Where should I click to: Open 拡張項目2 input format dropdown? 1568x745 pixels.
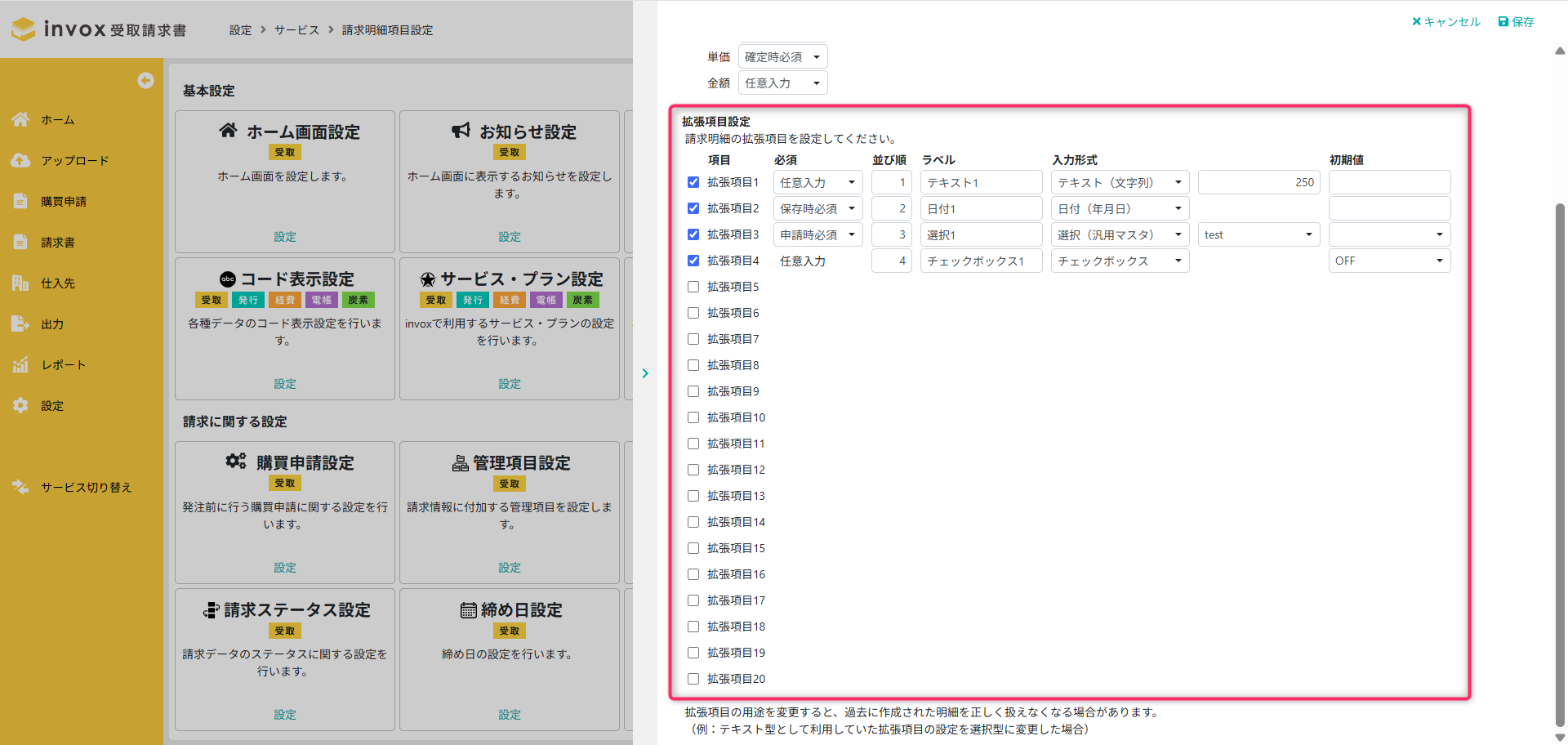[x=1119, y=208]
